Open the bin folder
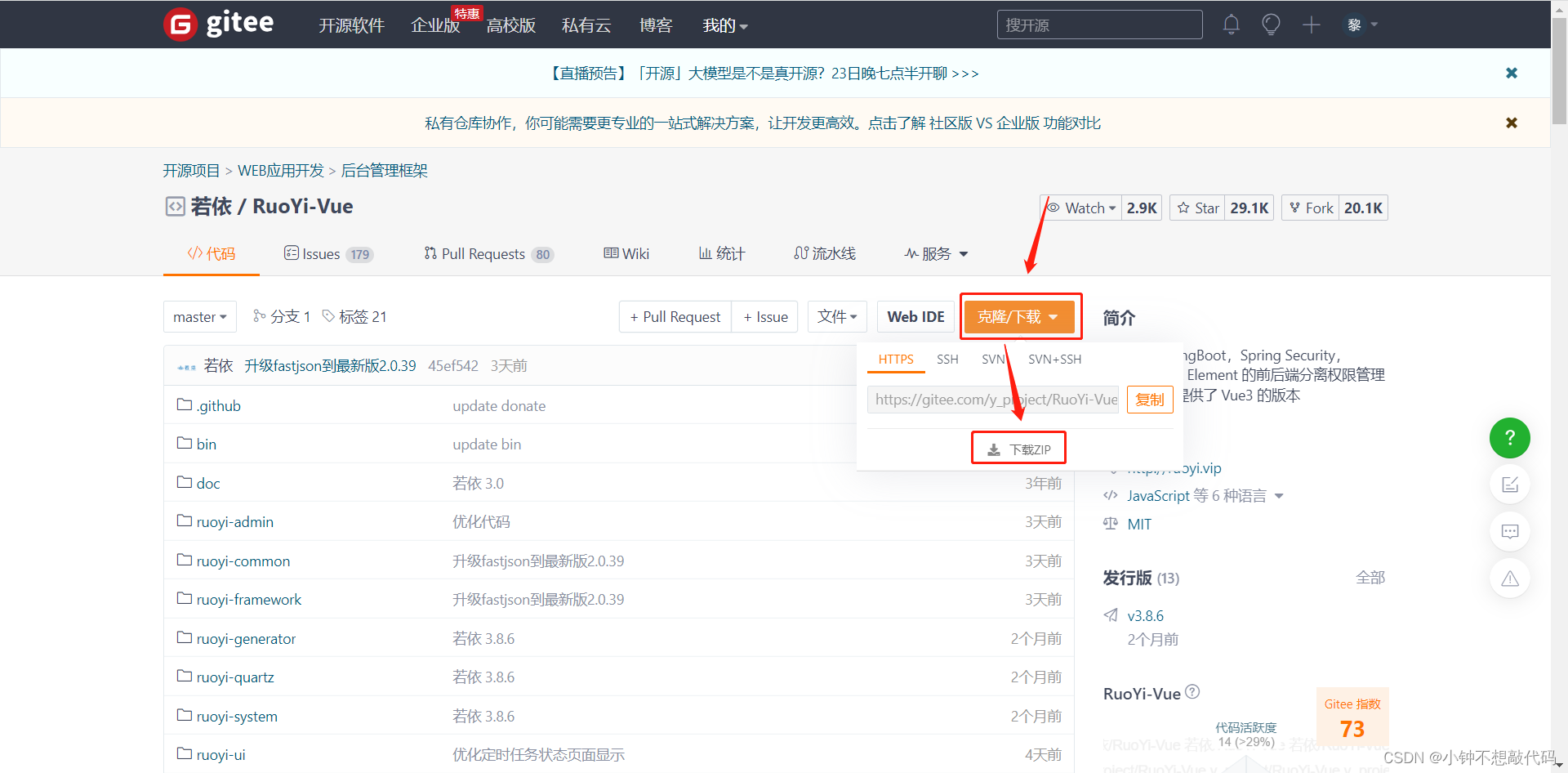 (x=206, y=444)
